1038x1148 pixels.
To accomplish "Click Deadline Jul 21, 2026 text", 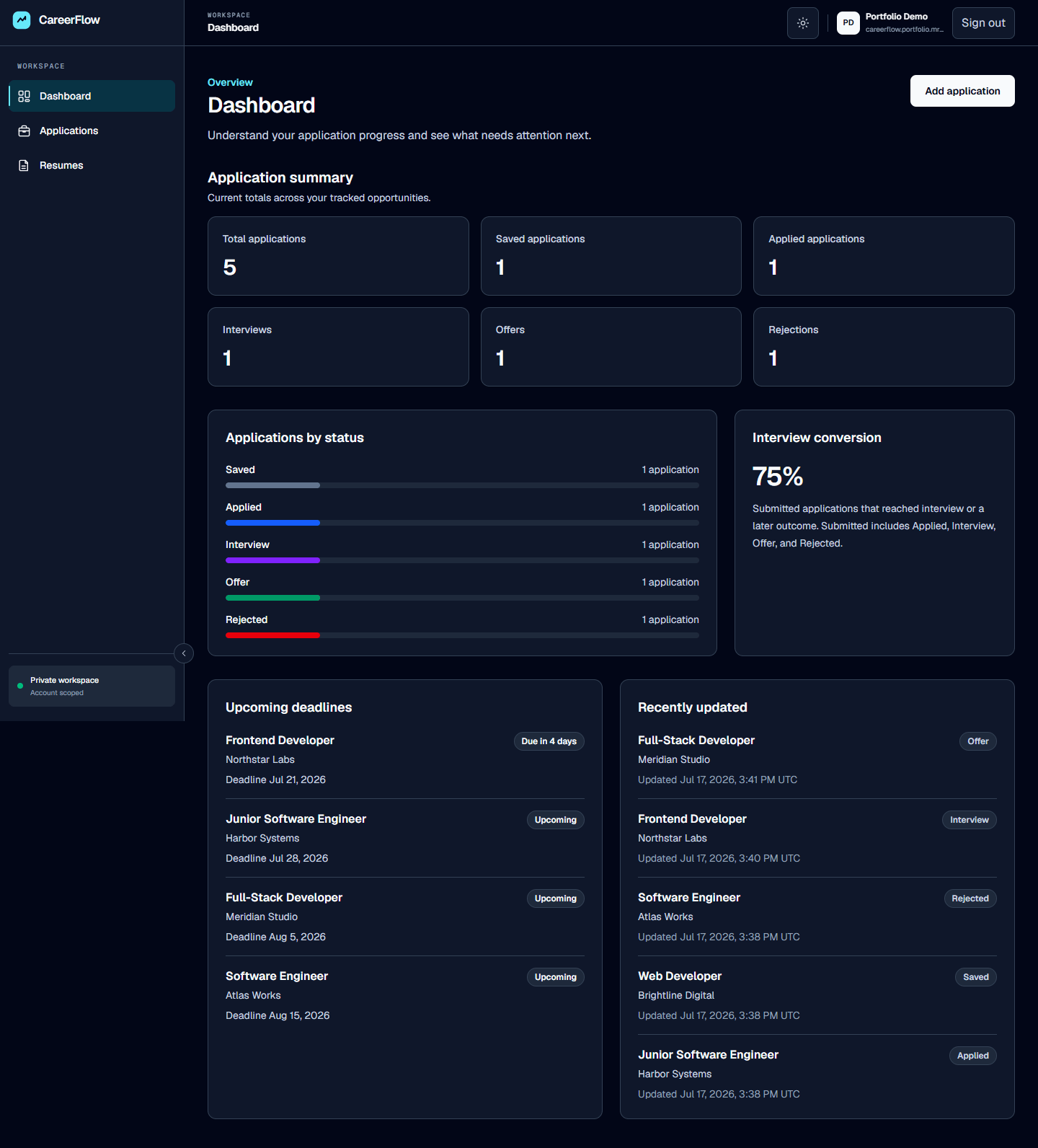I will tap(275, 780).
